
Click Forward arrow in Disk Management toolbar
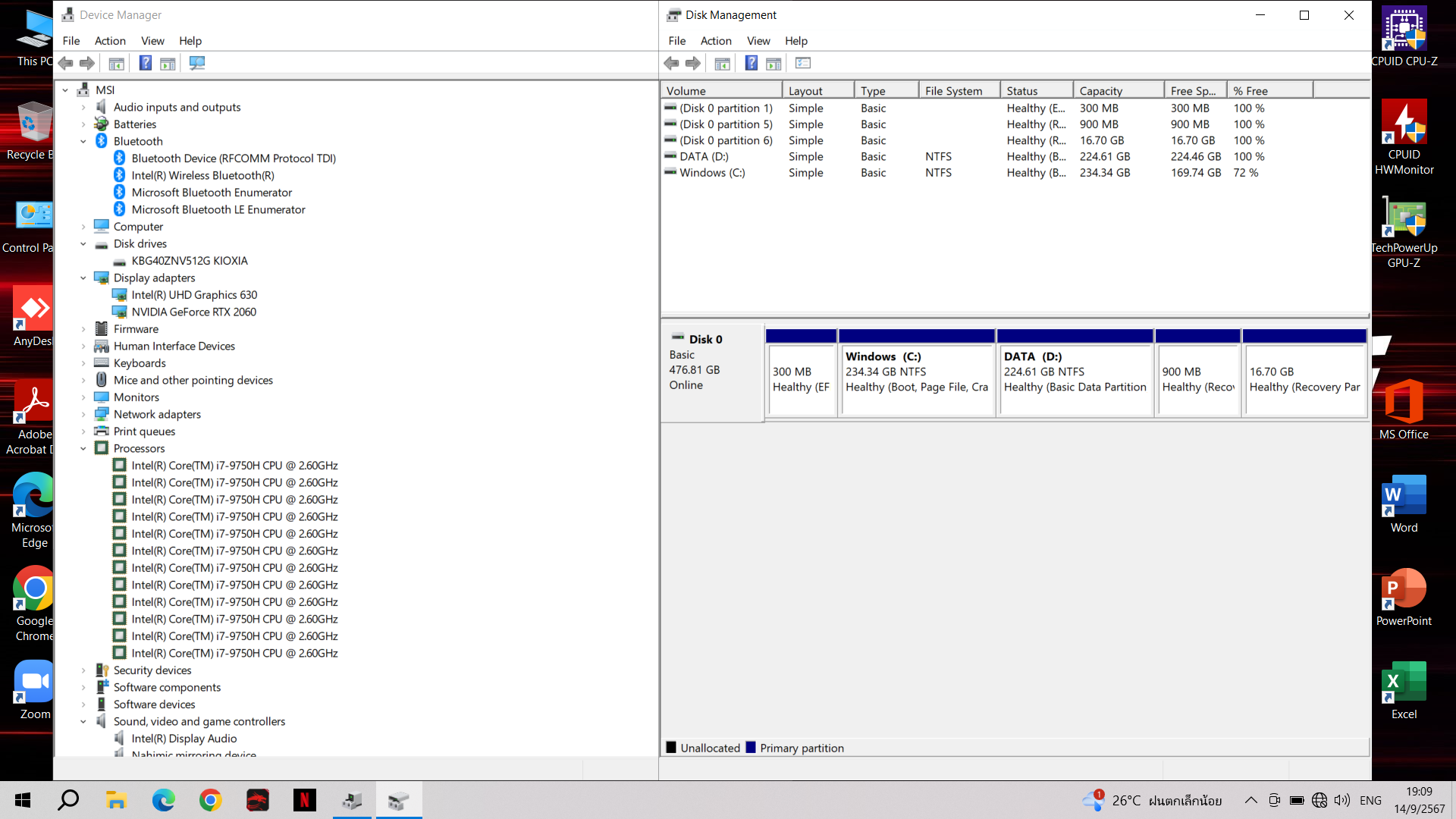tap(693, 64)
